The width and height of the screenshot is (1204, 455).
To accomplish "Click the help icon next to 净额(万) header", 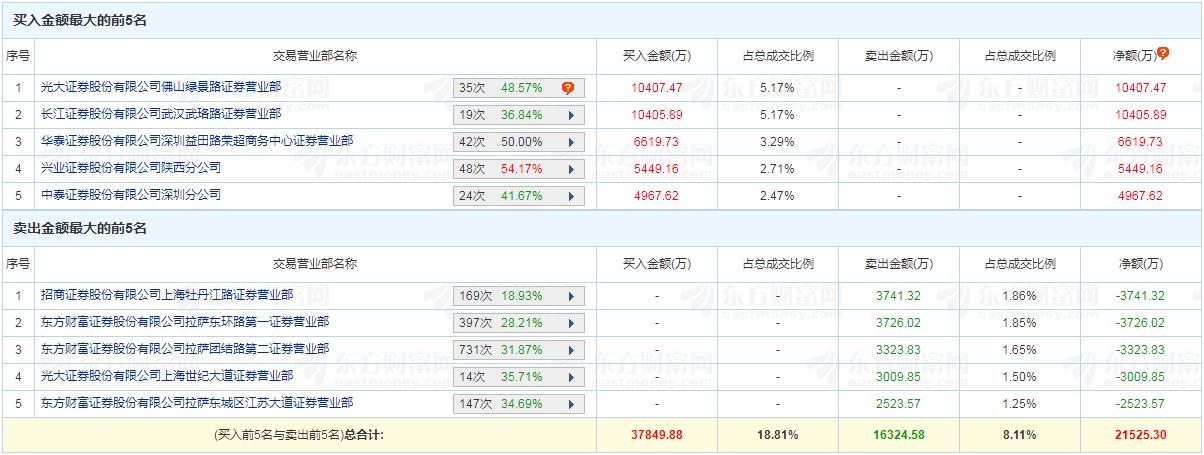I will click(x=1162, y=53).
